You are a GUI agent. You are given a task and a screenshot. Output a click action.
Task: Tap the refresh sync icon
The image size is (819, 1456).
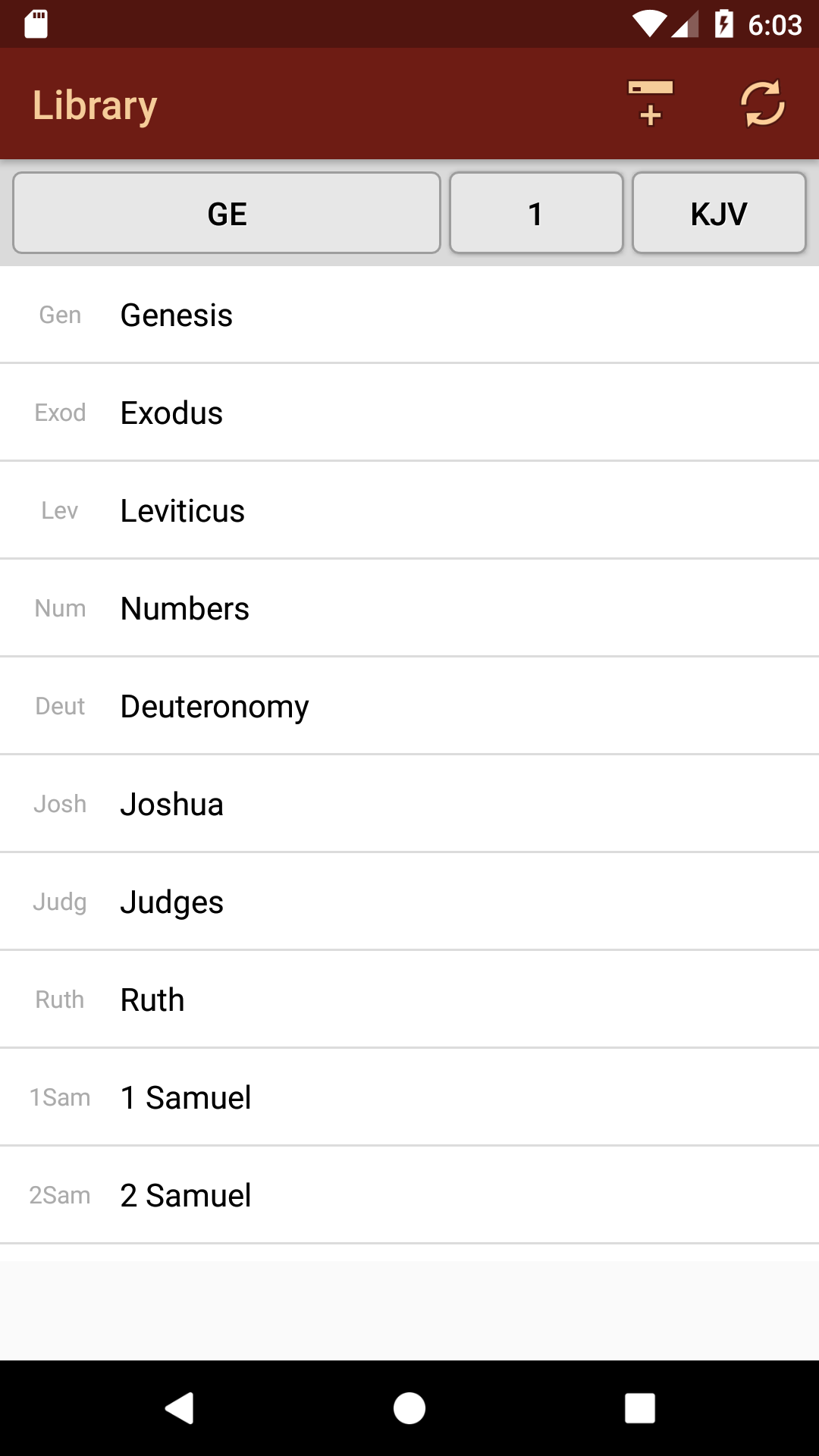tap(762, 103)
